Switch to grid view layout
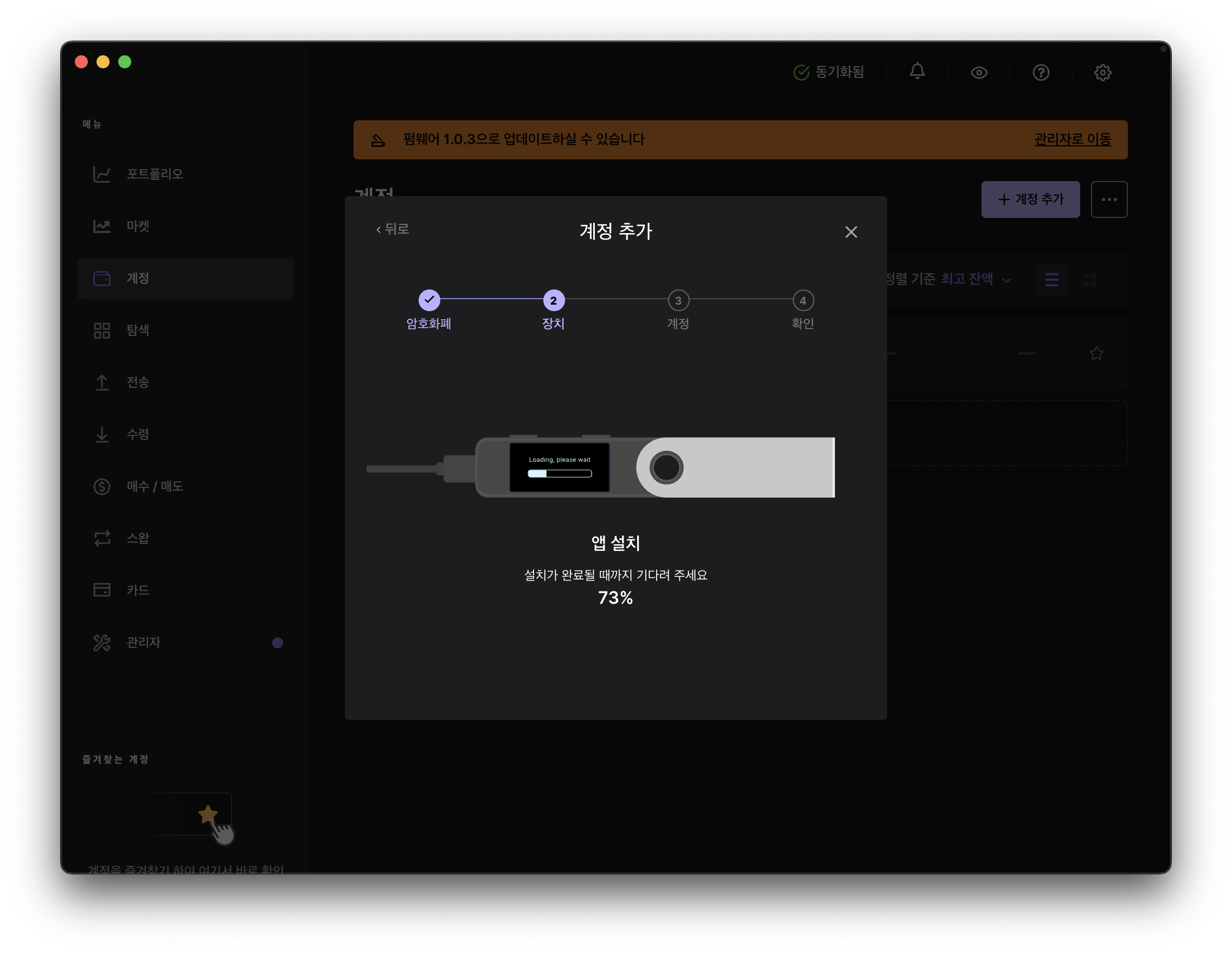The height and width of the screenshot is (954, 1232). pos(1089,280)
